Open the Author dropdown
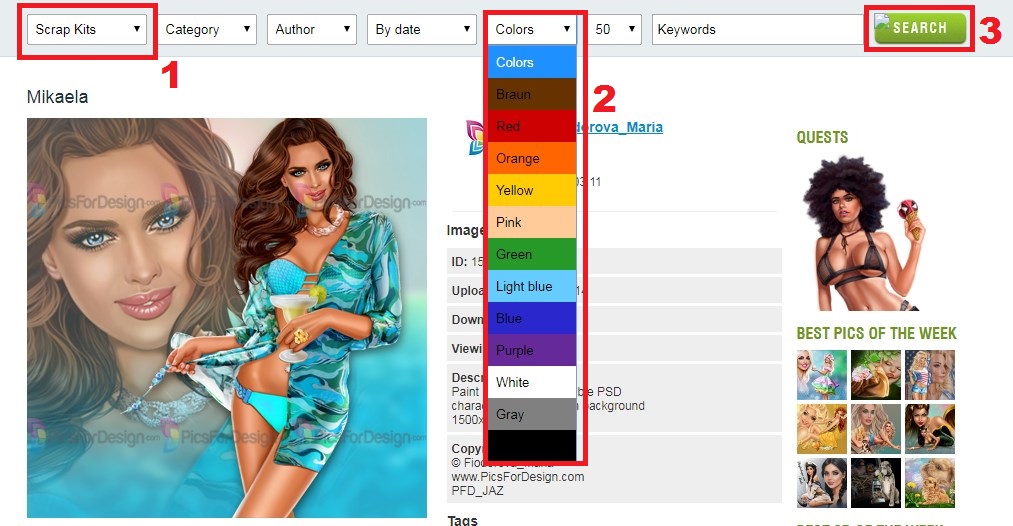The width and height of the screenshot is (1013, 526). 312,29
